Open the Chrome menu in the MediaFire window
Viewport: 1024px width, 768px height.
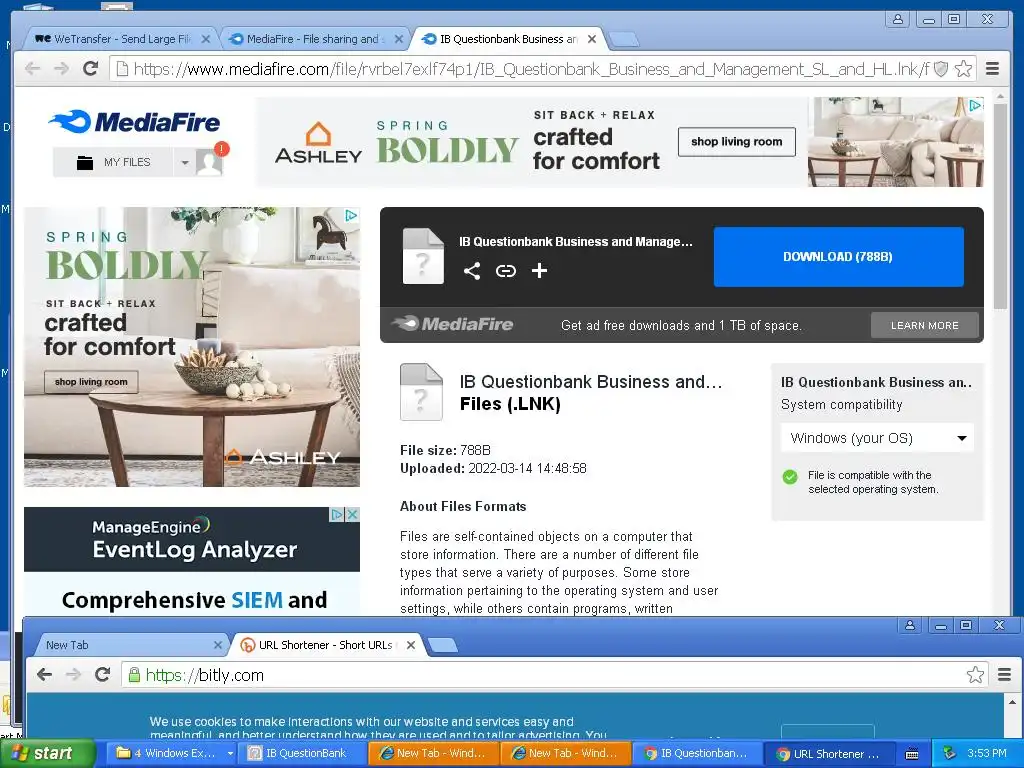coord(993,69)
